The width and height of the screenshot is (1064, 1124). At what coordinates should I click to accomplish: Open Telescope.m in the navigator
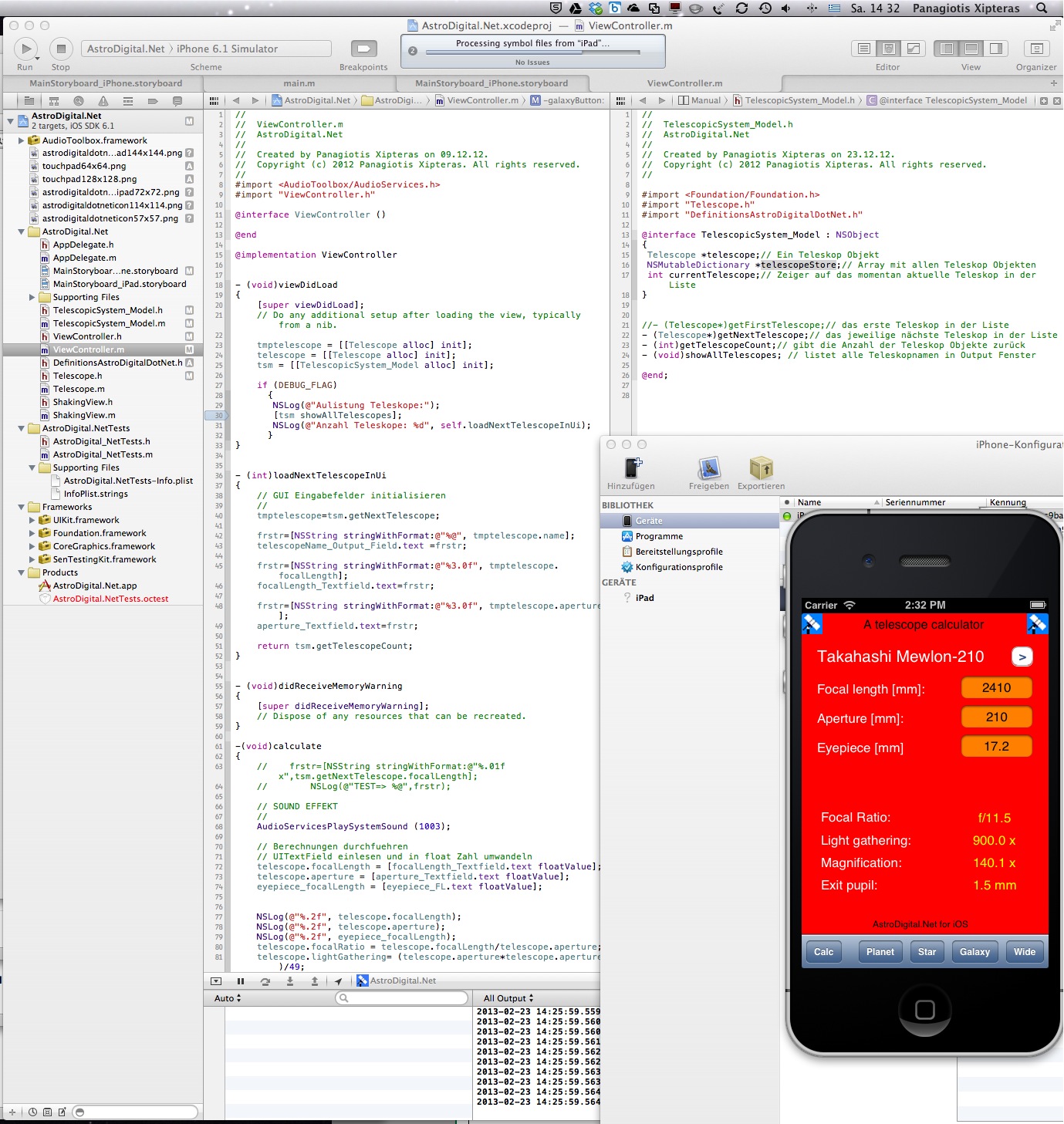(x=79, y=389)
